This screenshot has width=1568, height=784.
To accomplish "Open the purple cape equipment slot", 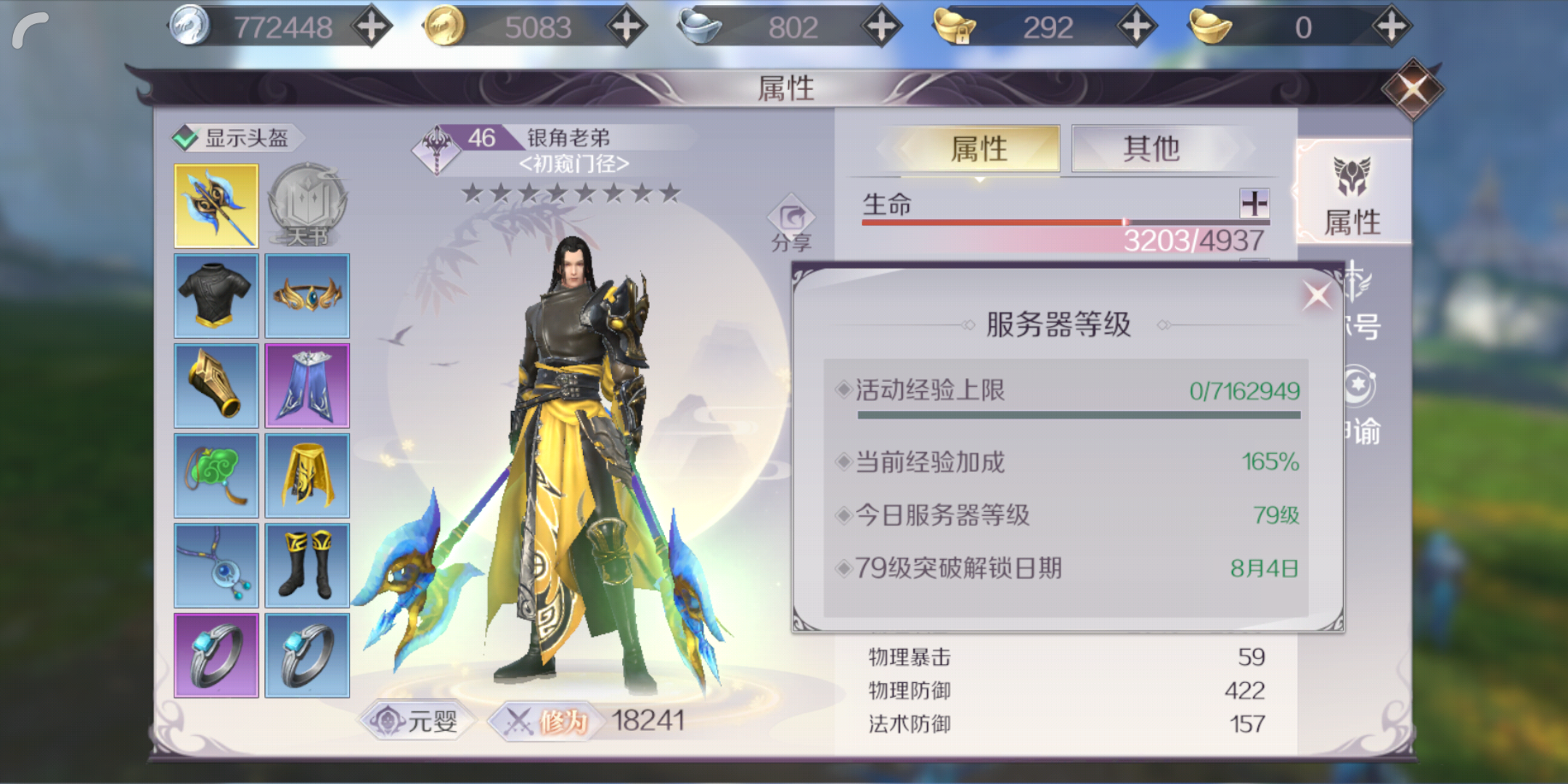I will coord(307,385).
